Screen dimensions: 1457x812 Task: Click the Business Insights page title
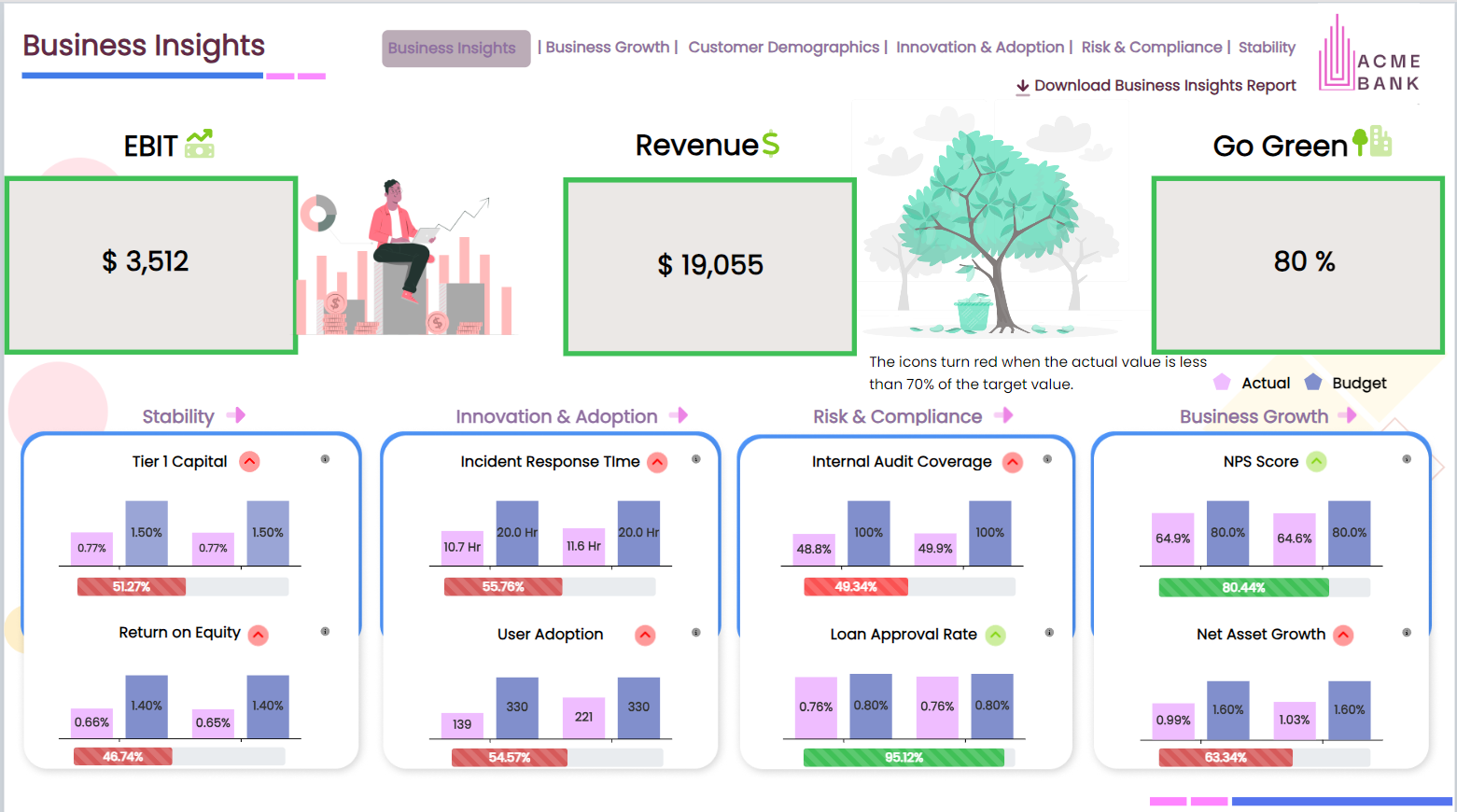[x=144, y=46]
